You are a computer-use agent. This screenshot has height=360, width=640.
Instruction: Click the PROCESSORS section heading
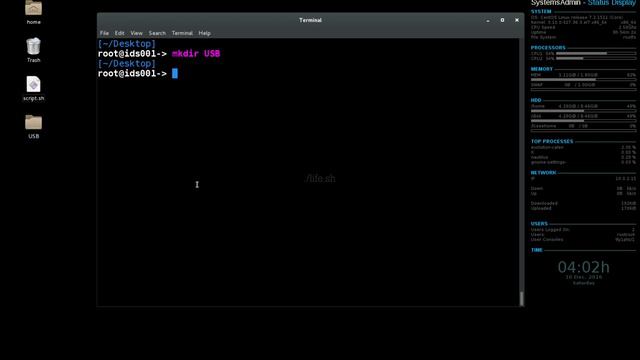548,48
